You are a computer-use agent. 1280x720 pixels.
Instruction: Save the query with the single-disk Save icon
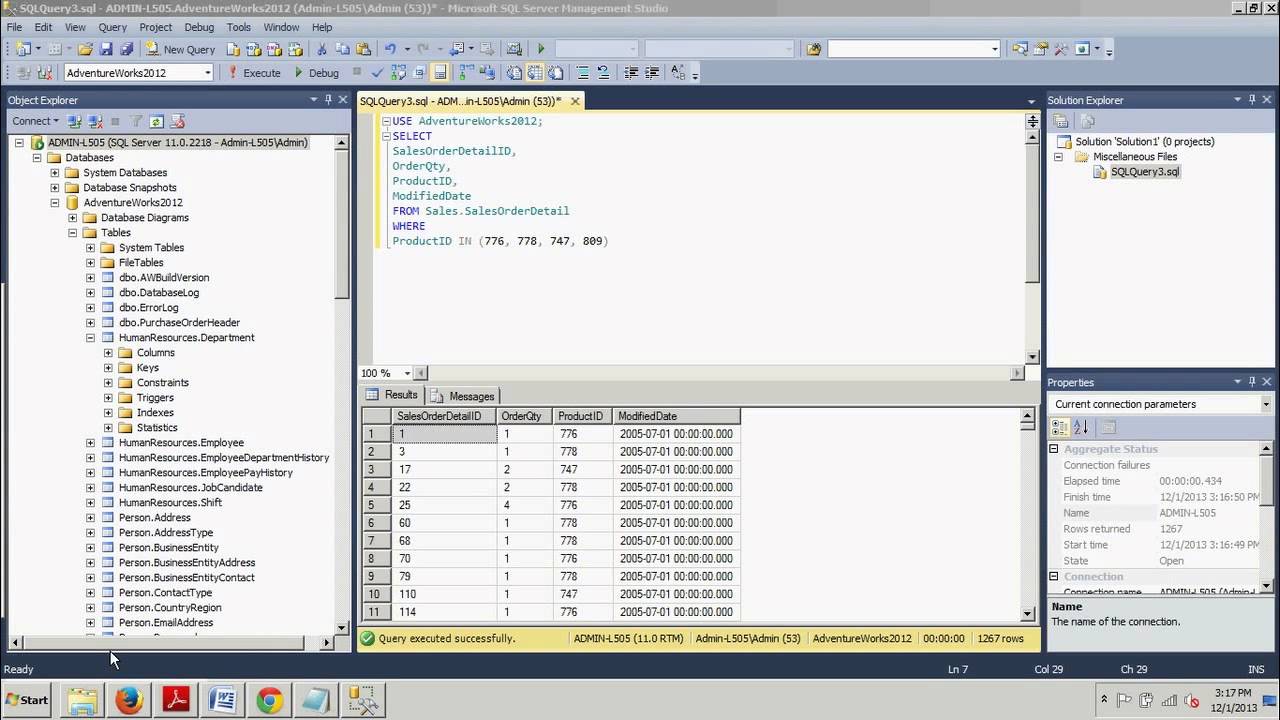(x=106, y=49)
